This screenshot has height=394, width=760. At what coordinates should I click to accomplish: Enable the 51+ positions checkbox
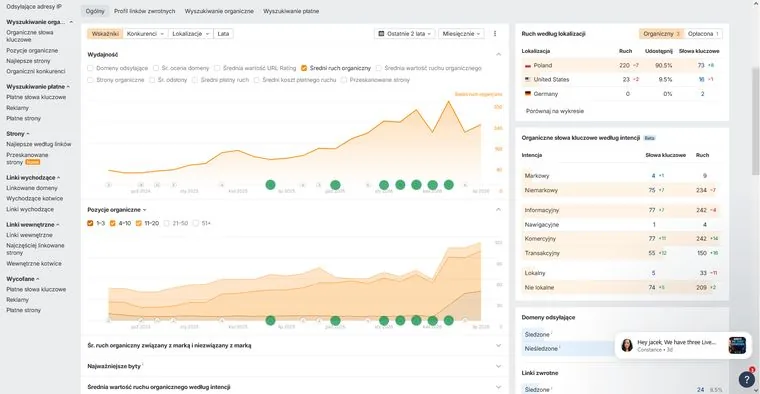[x=196, y=223]
